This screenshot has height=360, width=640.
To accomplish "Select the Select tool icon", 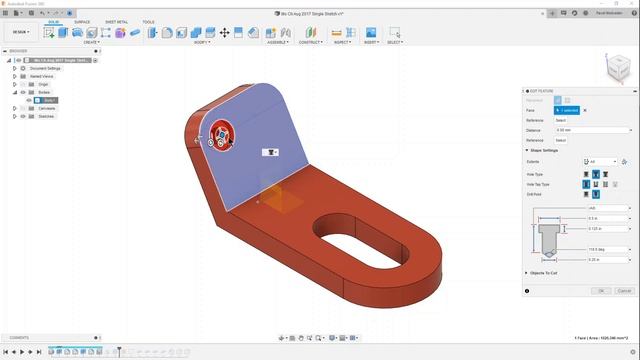I will (x=395, y=33).
